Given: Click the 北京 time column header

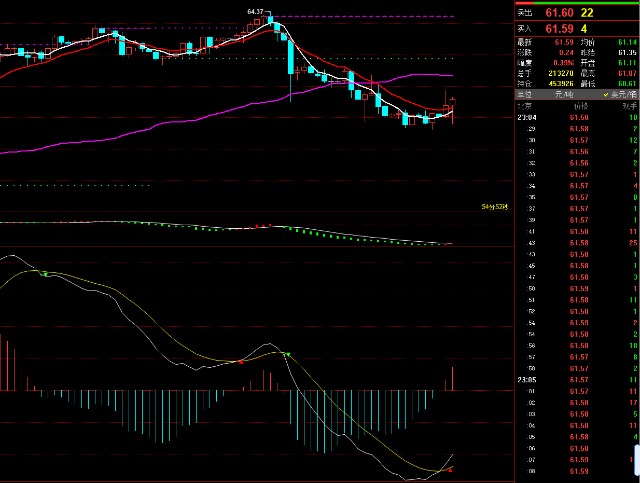Looking at the screenshot, I should pos(523,105).
